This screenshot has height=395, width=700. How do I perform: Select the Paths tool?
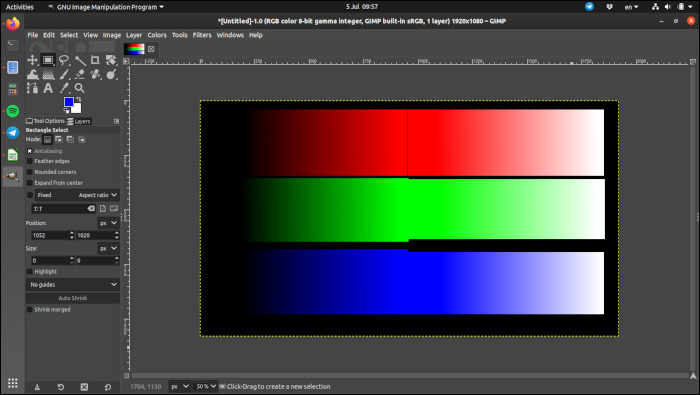coord(32,88)
